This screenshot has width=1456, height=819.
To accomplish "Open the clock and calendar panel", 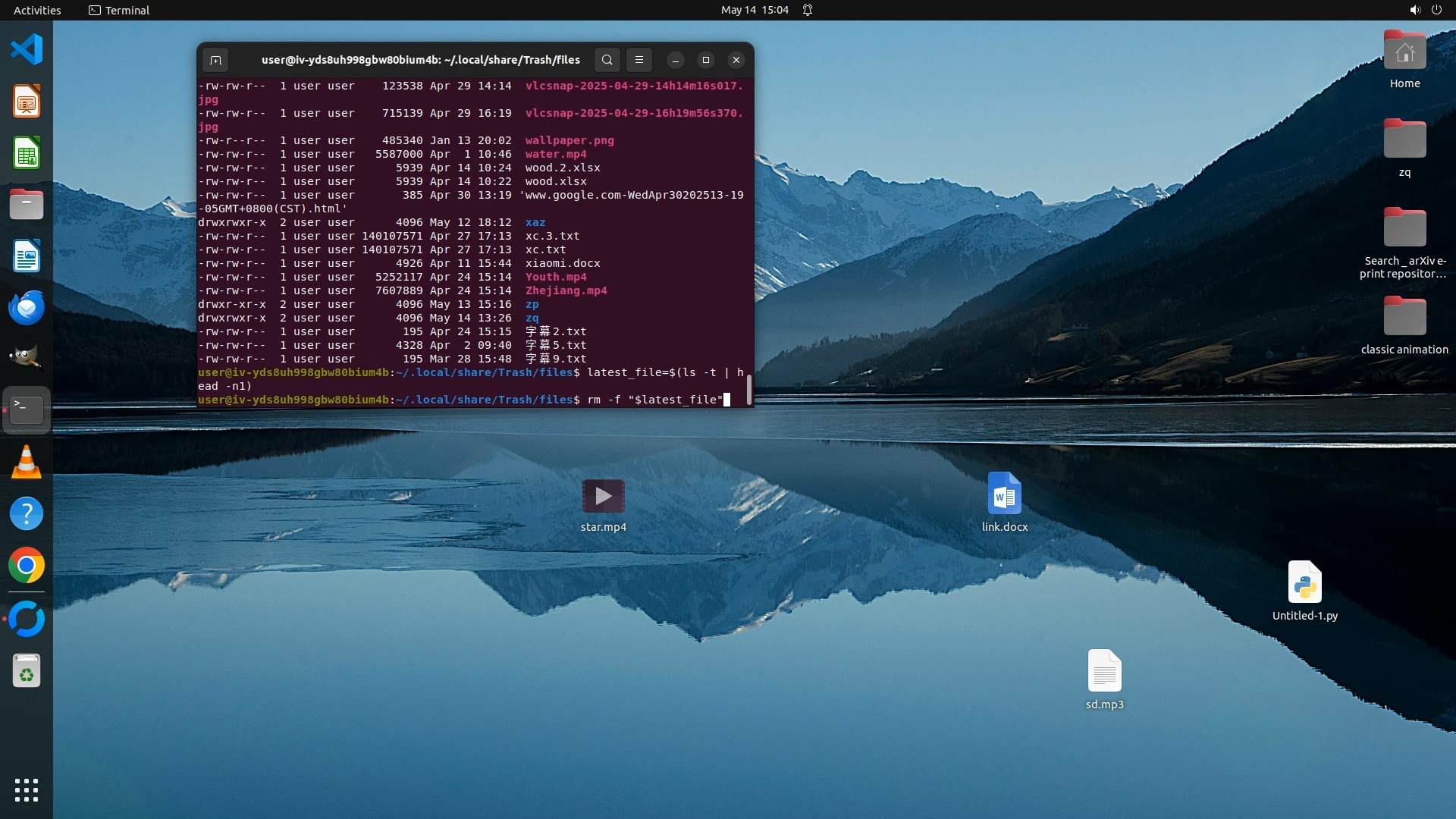I will [x=754, y=10].
